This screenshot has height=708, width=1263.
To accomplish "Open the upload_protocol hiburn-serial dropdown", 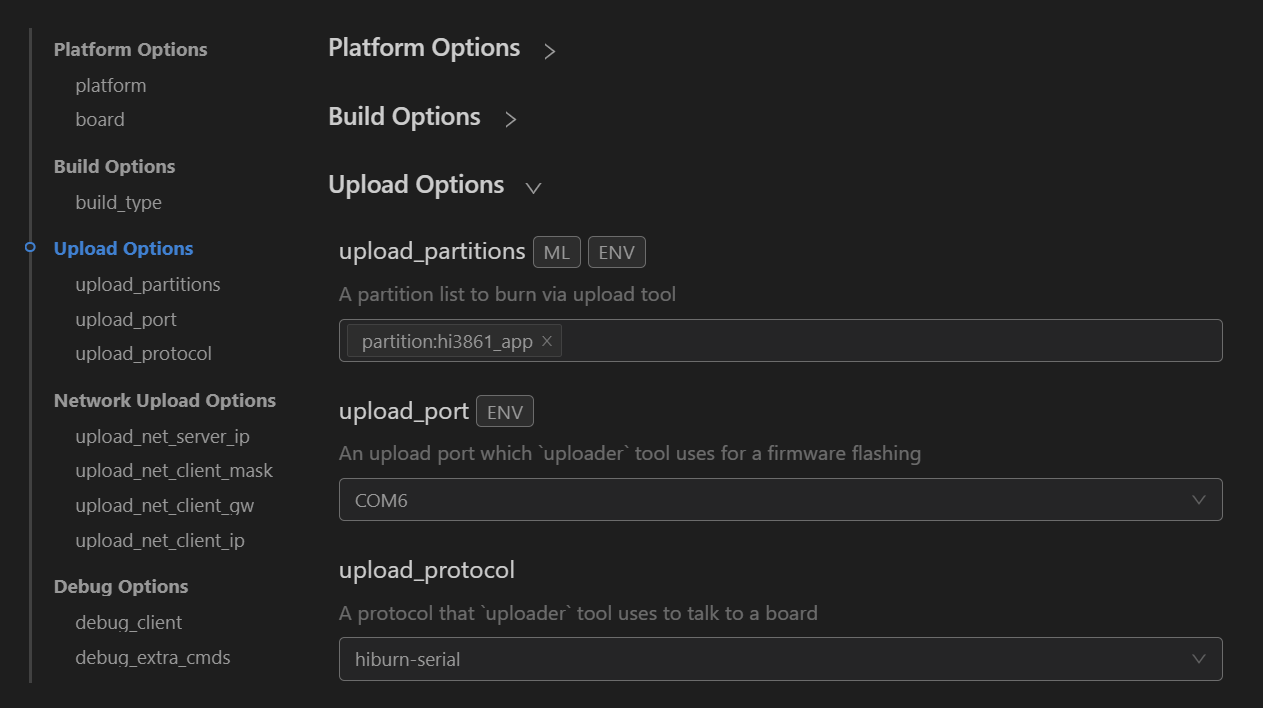I will (x=780, y=659).
